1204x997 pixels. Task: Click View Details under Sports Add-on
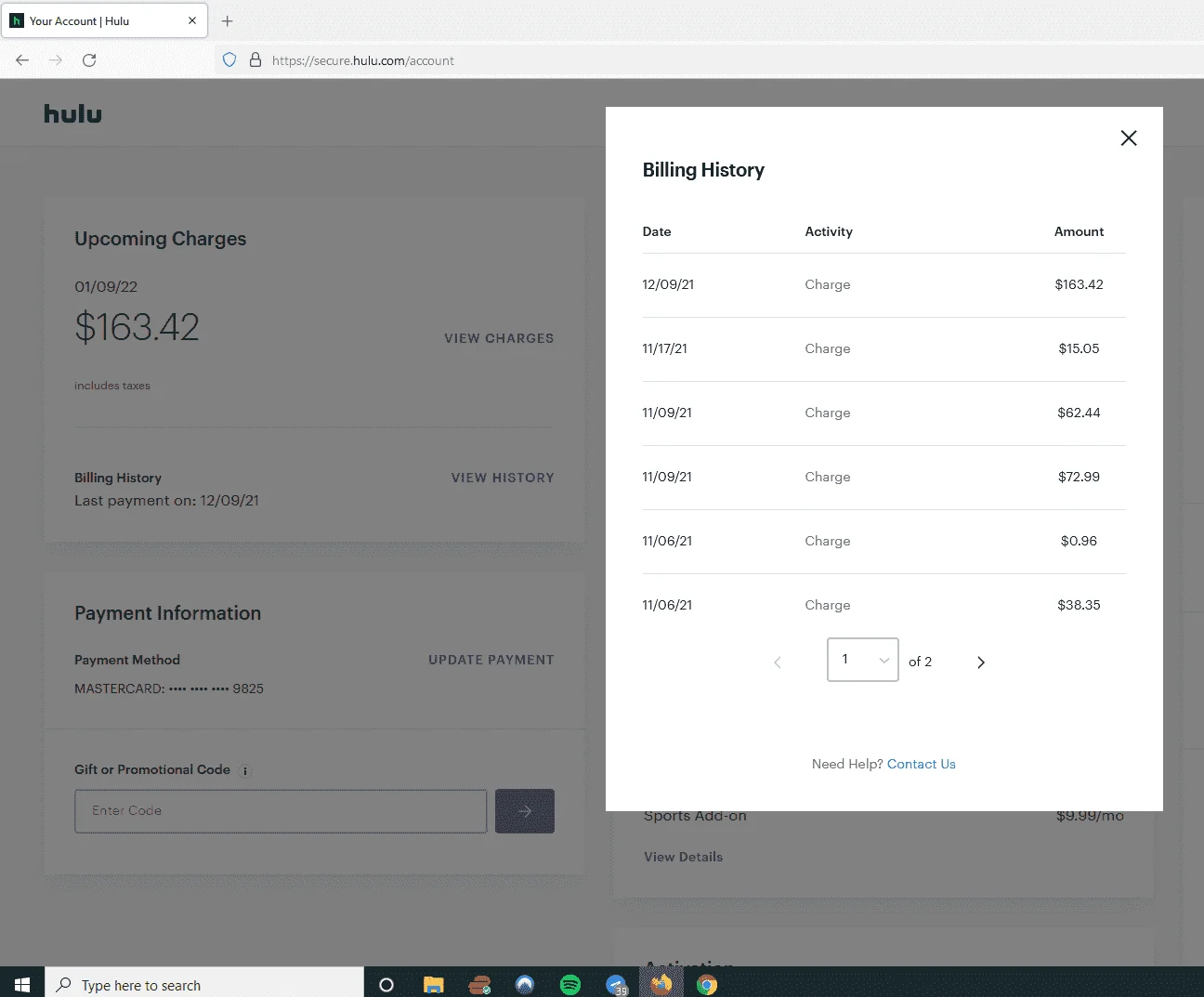[684, 857]
